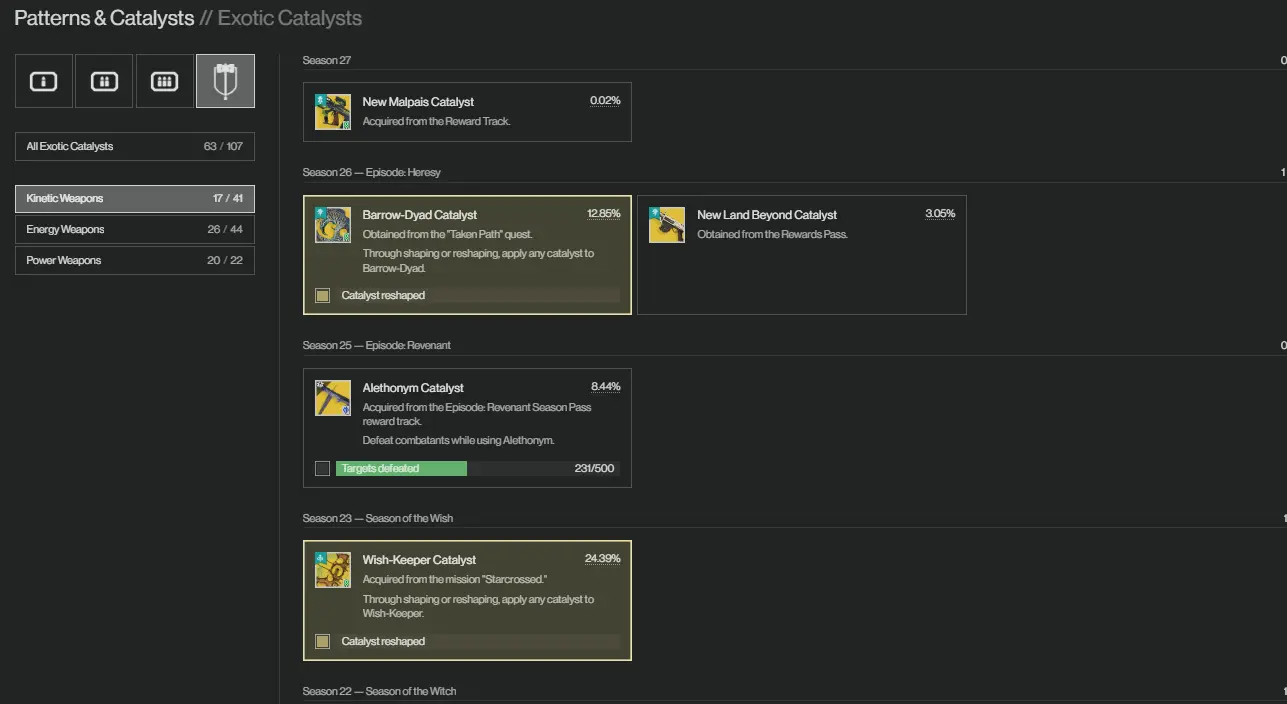This screenshot has height=704, width=1287.
Task: Click the Alethonym weapon icon
Action: click(x=333, y=398)
